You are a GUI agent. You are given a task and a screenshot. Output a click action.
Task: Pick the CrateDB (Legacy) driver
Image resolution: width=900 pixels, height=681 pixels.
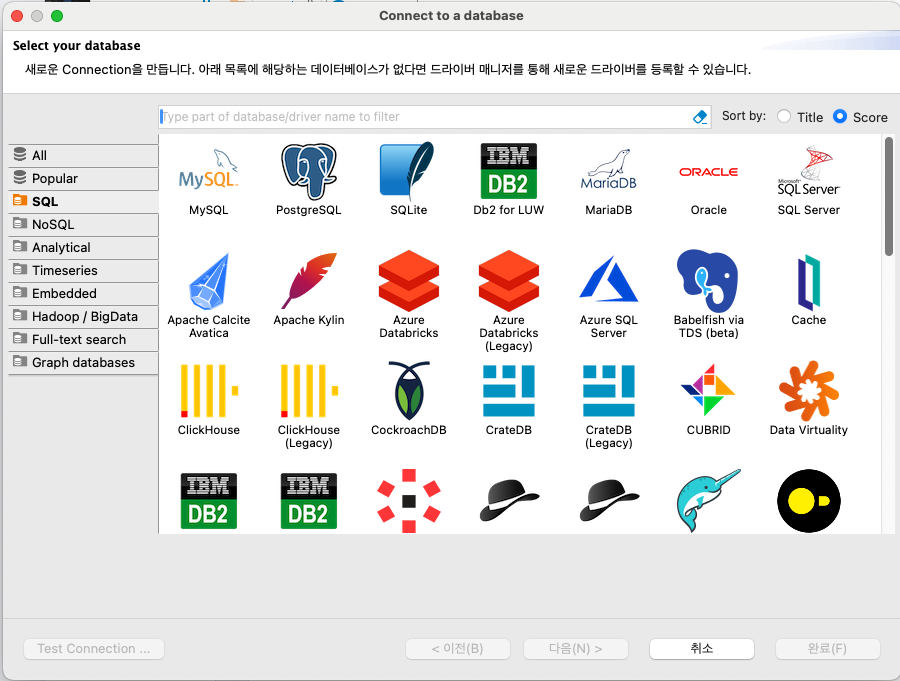608,390
